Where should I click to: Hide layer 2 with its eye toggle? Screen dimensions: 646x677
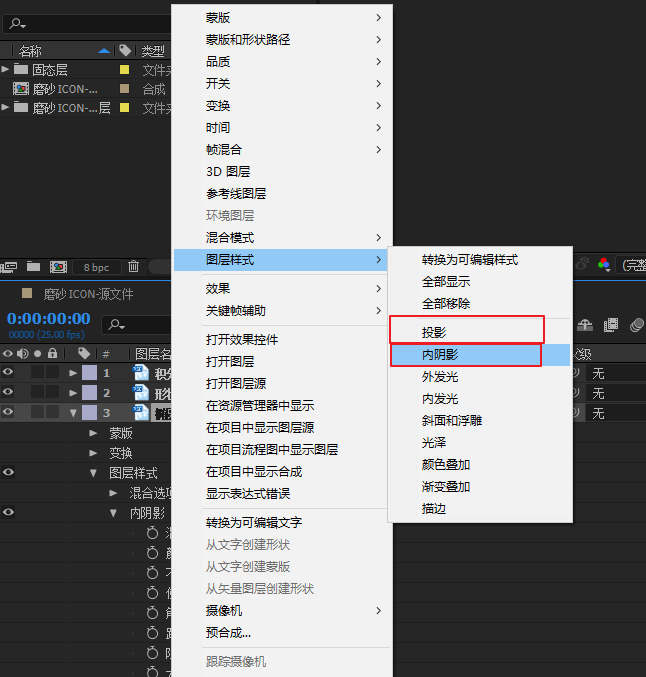tap(8, 392)
